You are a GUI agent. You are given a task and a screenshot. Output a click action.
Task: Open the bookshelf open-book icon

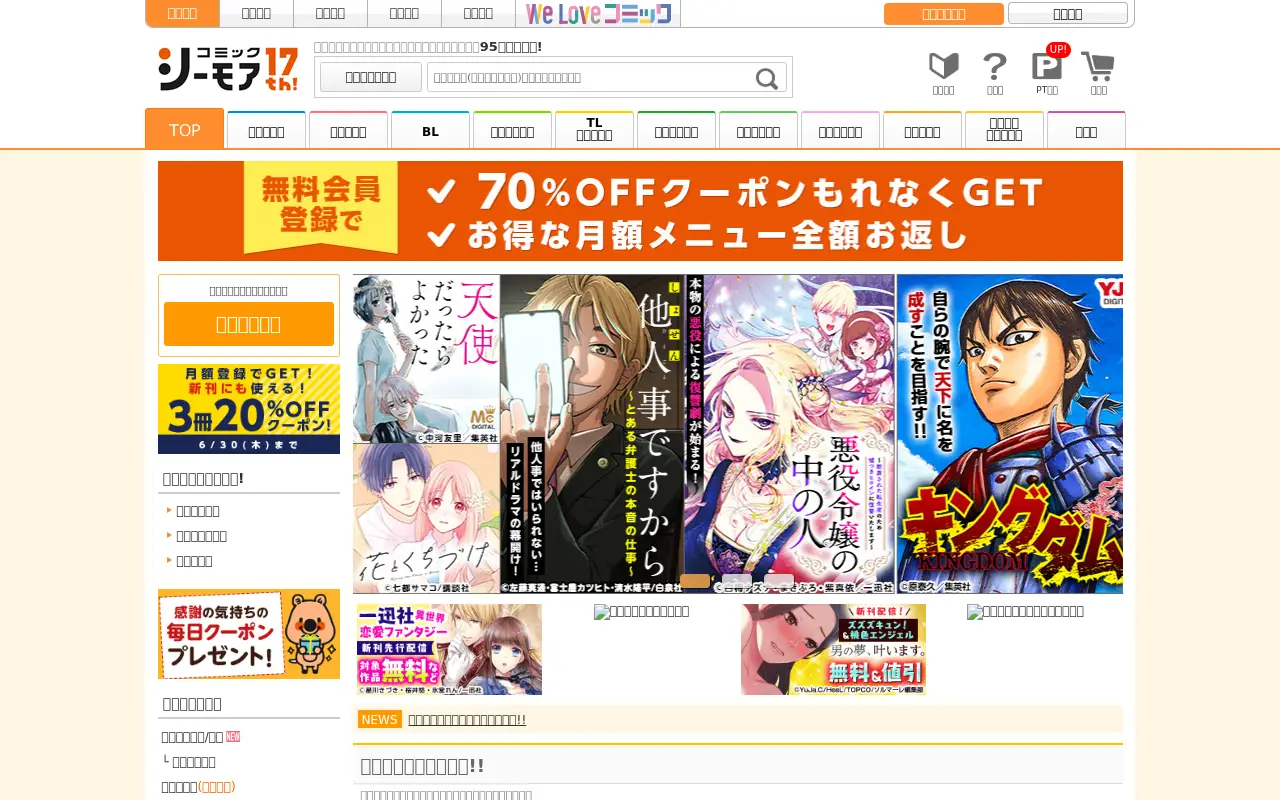943,67
